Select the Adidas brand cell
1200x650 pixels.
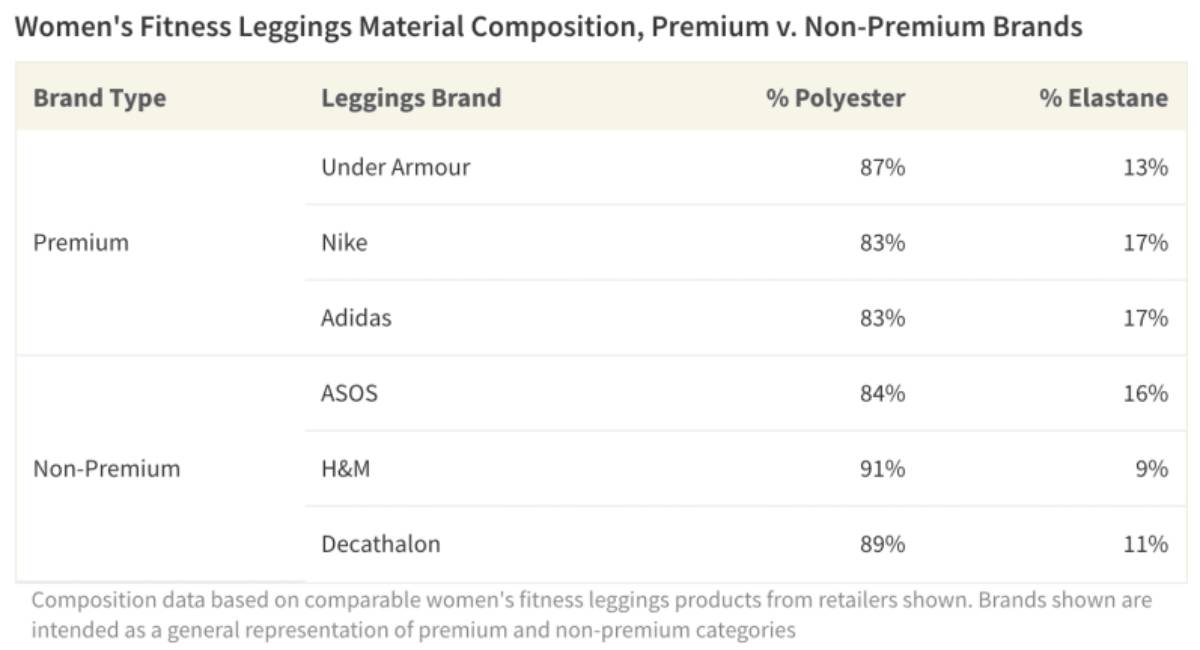356,318
